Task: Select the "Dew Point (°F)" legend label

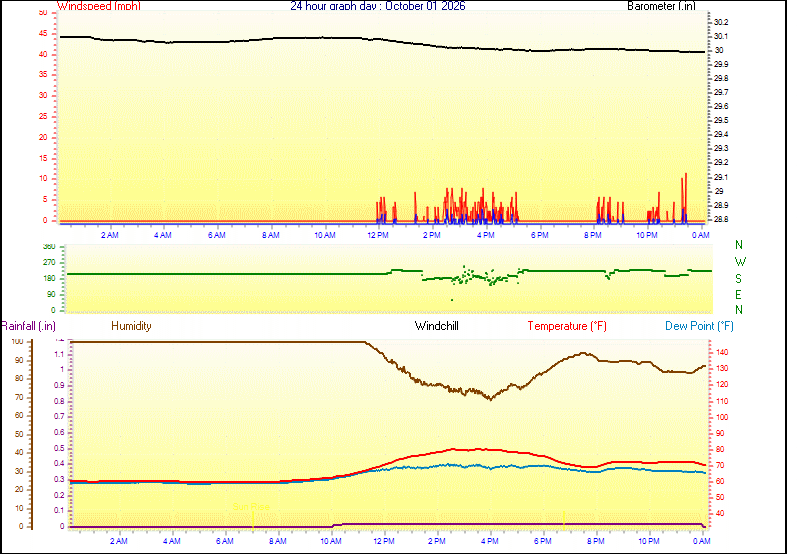Action: [x=699, y=326]
